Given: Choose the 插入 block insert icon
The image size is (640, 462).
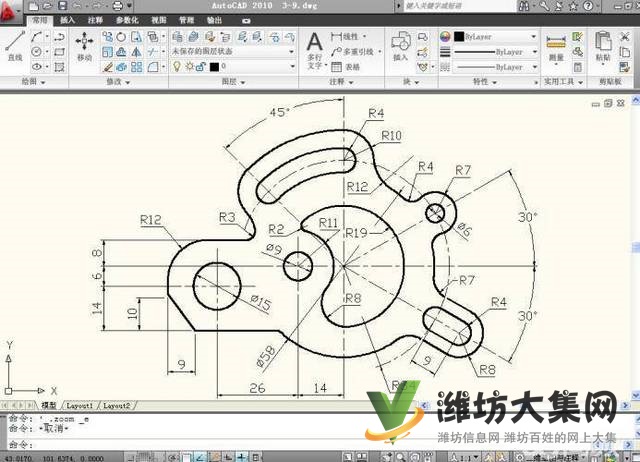Looking at the screenshot, I should click(x=401, y=44).
